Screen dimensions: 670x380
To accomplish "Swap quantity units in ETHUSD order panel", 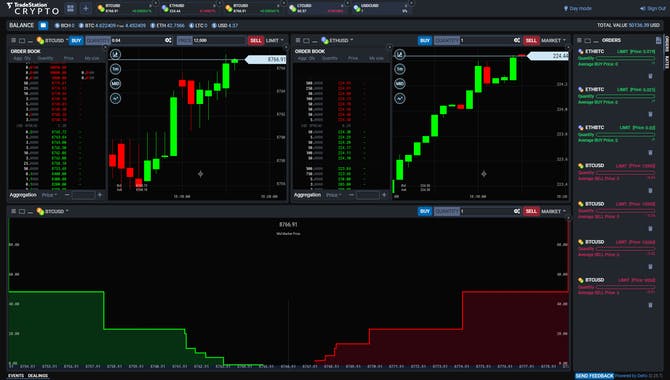I will pos(517,41).
